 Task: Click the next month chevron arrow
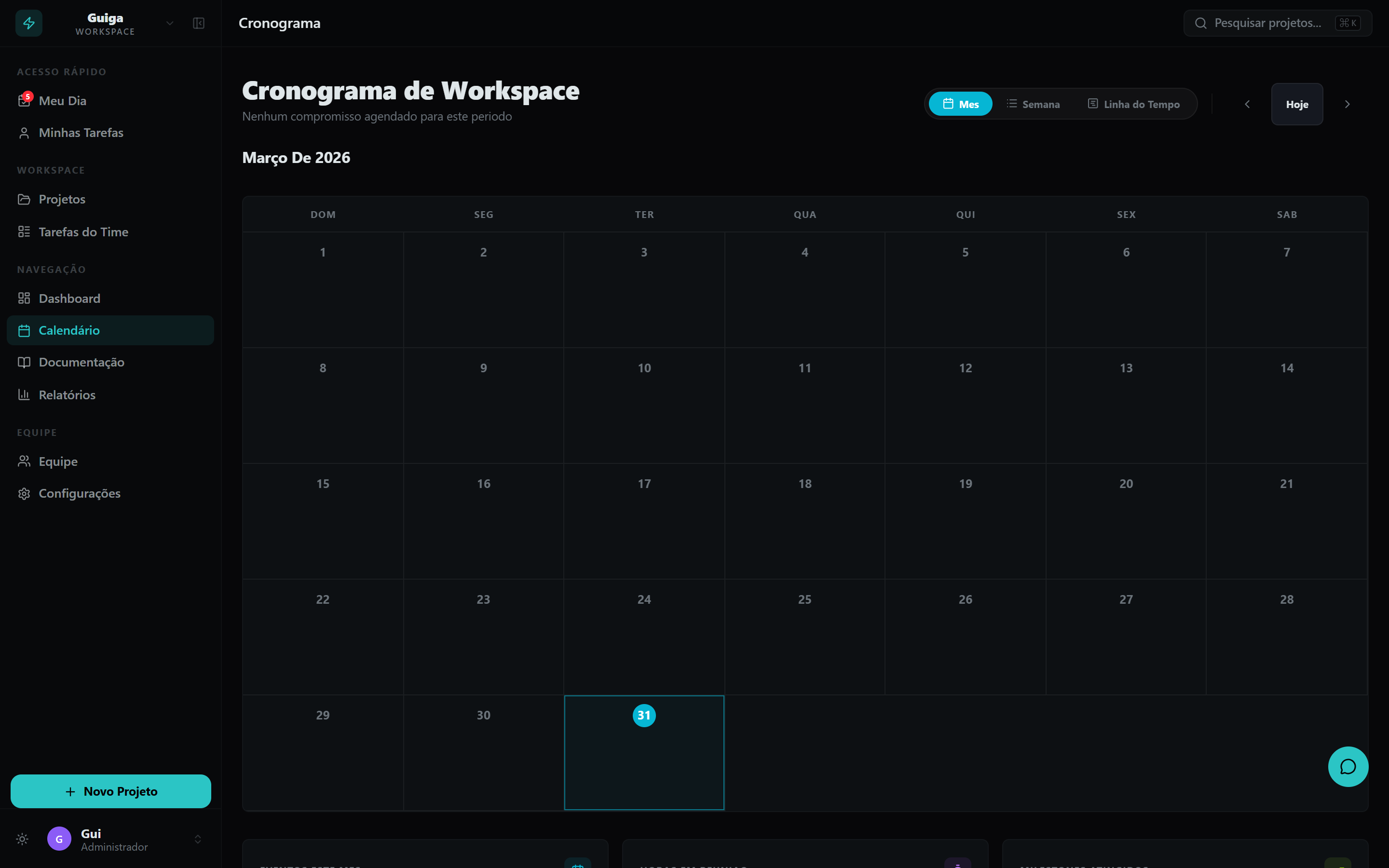point(1347,104)
